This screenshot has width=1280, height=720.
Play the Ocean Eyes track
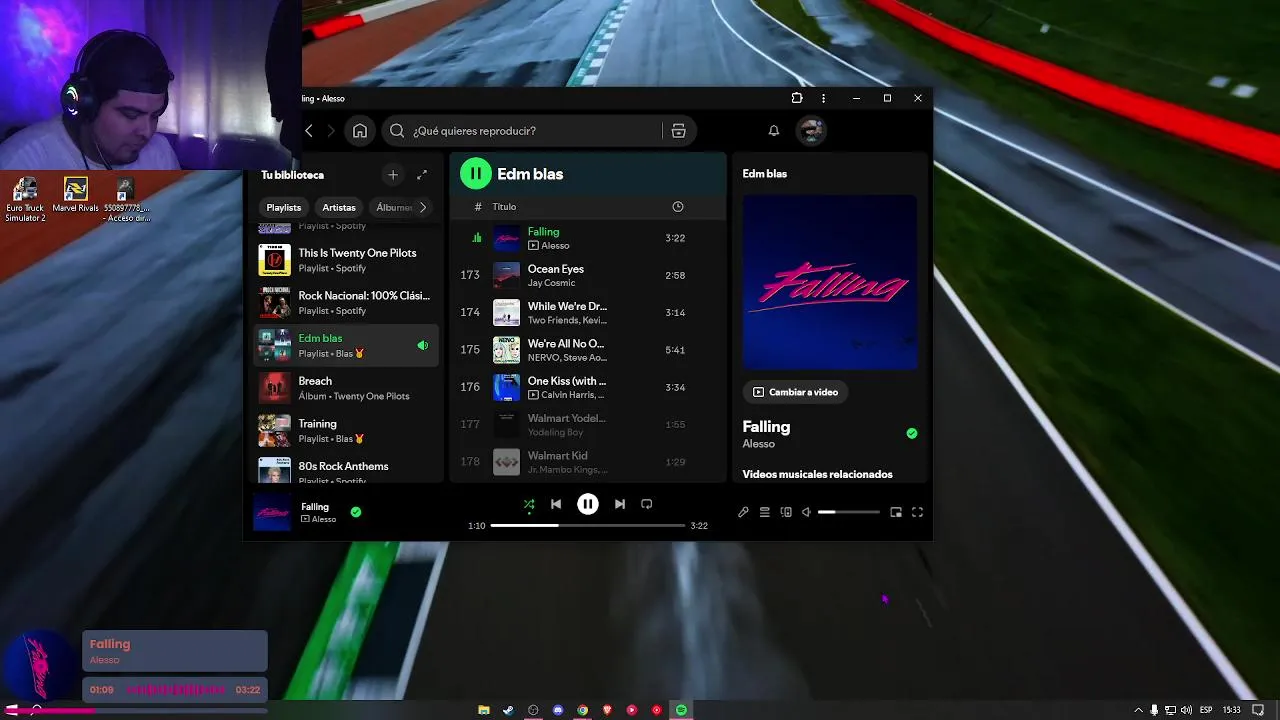click(x=588, y=275)
